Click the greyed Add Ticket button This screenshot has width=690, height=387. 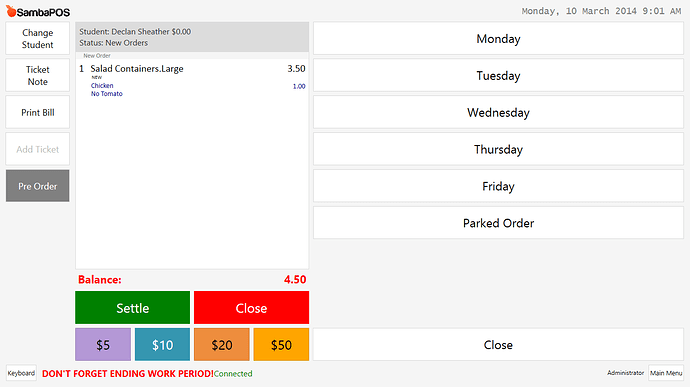coord(37,149)
